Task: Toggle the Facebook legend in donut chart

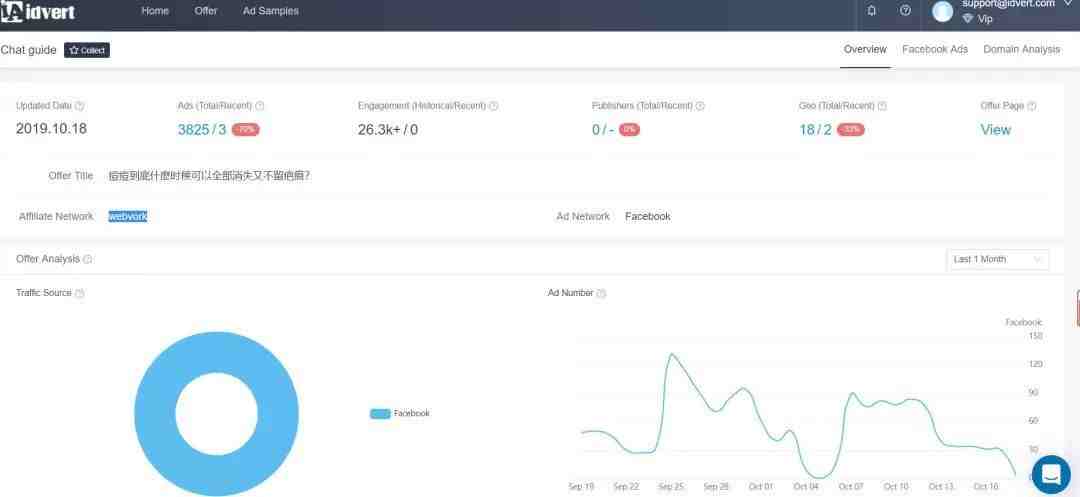Action: point(400,413)
